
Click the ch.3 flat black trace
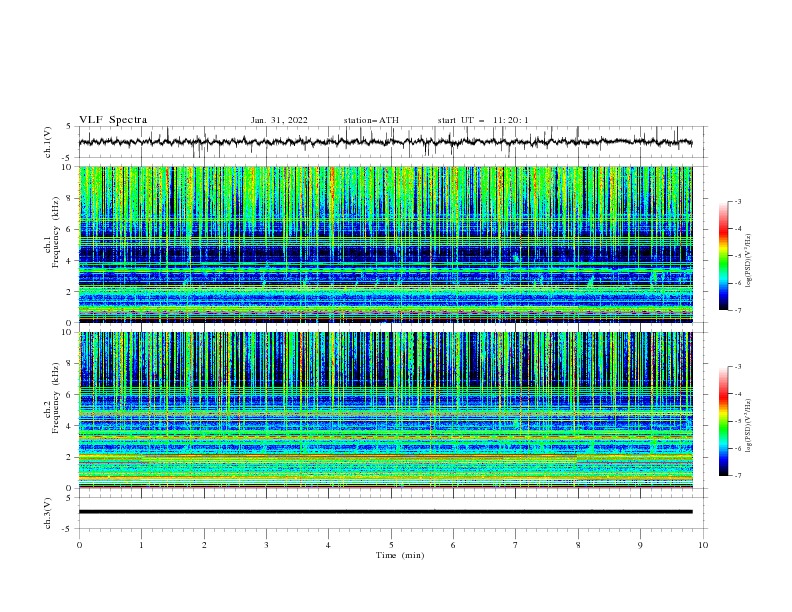click(x=385, y=512)
